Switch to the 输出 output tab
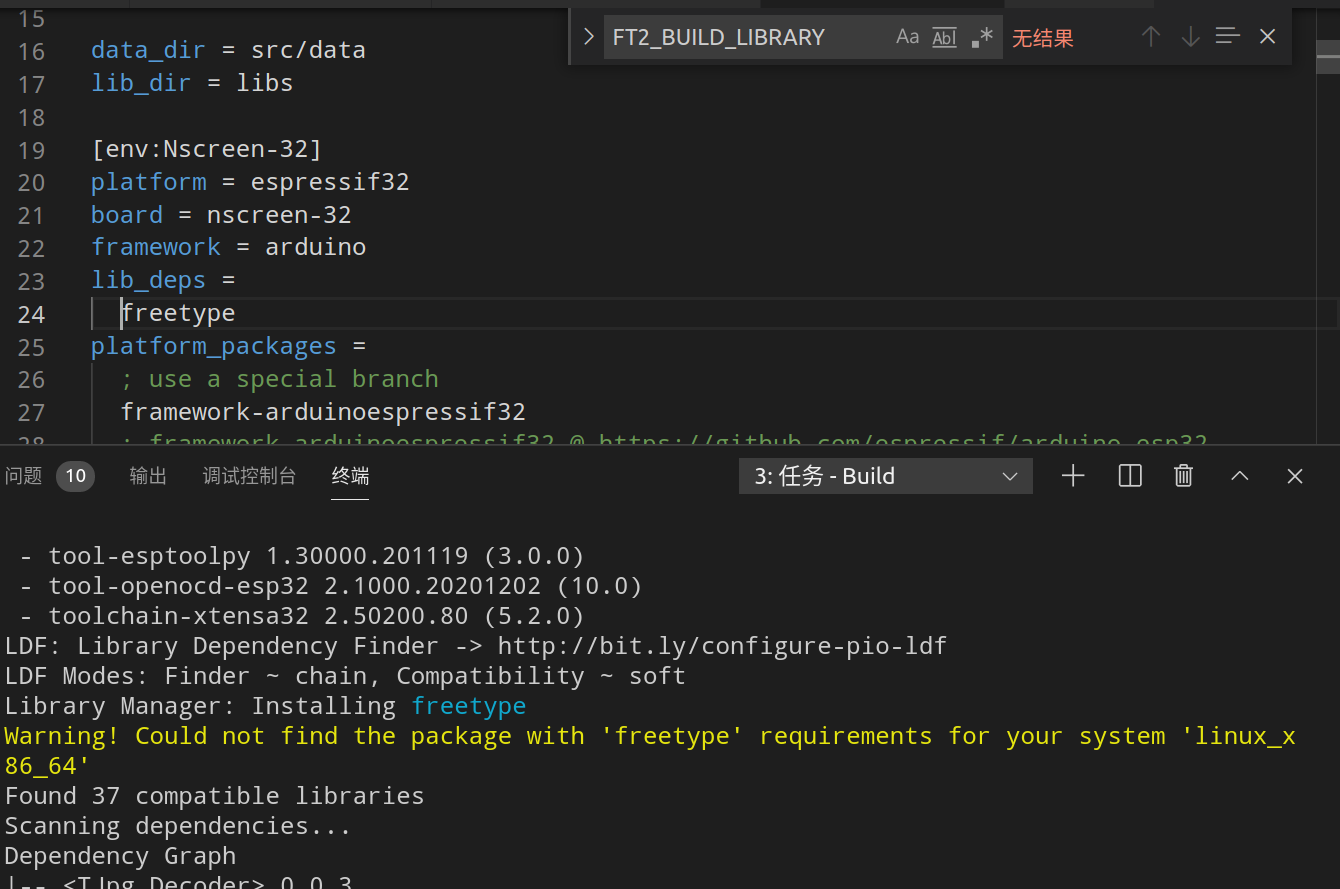Image resolution: width=1340 pixels, height=889 pixels. click(x=148, y=476)
